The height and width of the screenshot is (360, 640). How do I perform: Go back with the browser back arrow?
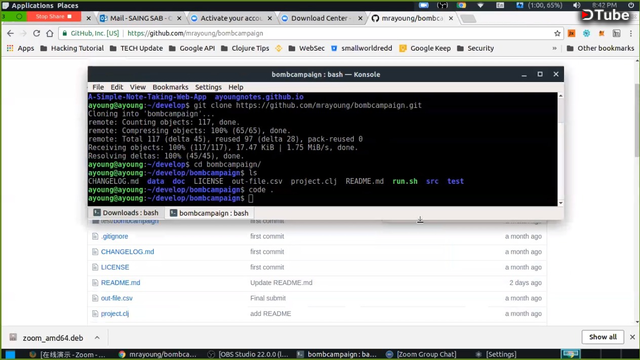(10, 33)
